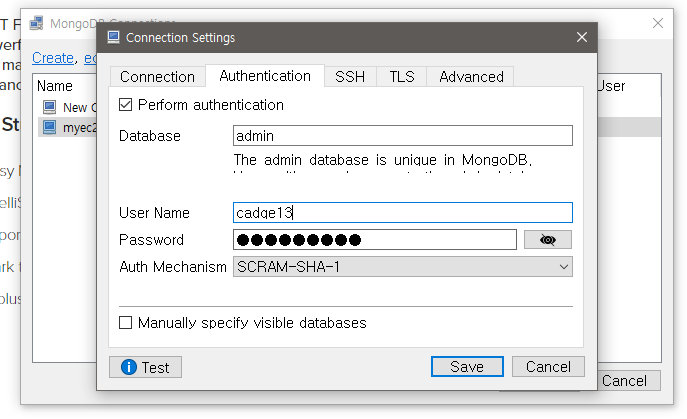Click the Name column header

[x=55, y=86]
